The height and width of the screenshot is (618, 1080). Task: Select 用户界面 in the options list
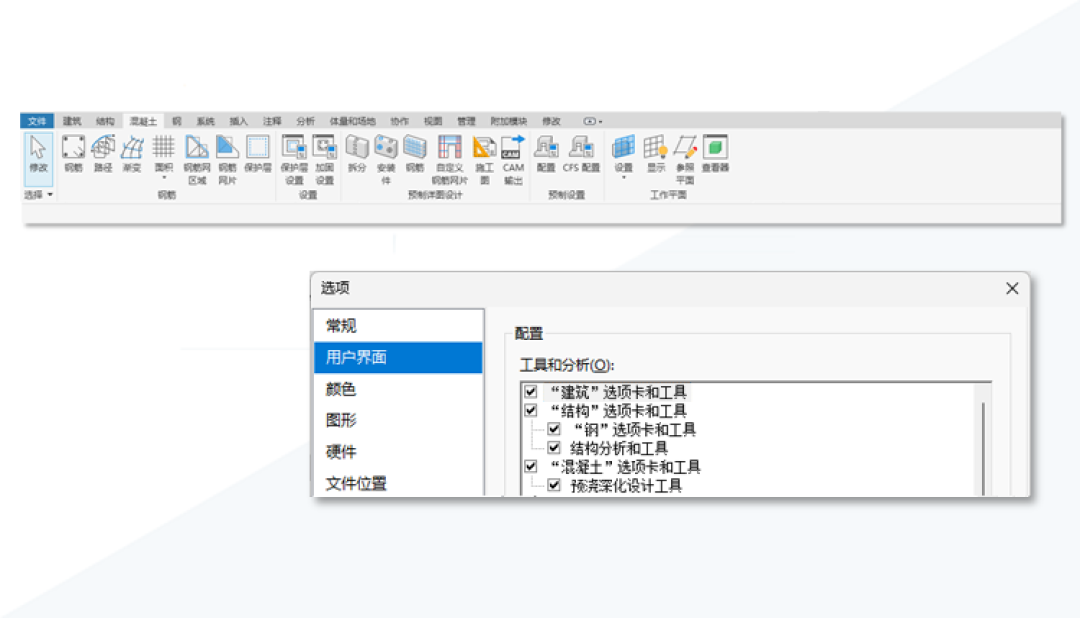398,358
